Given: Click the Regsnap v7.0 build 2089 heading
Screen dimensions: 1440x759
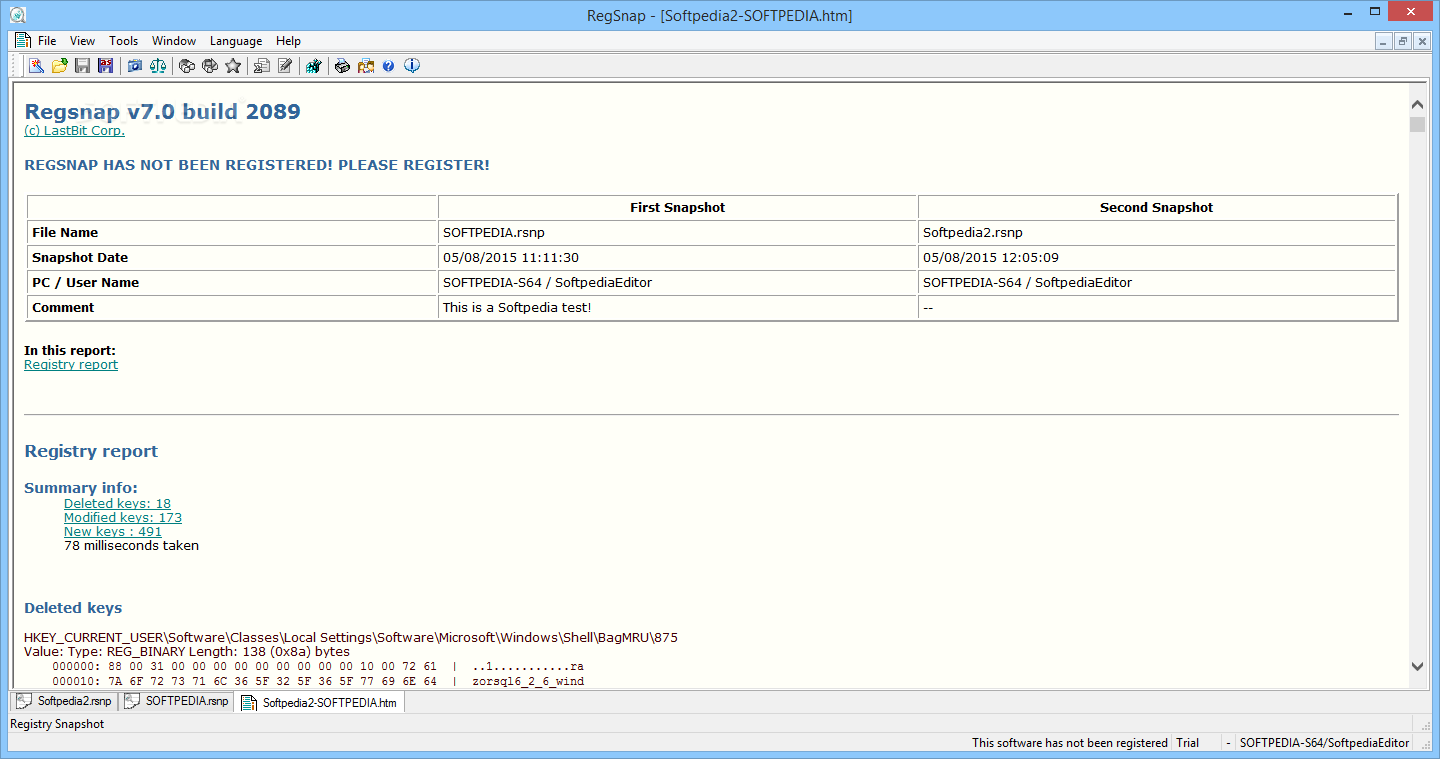Looking at the screenshot, I should pos(162,112).
